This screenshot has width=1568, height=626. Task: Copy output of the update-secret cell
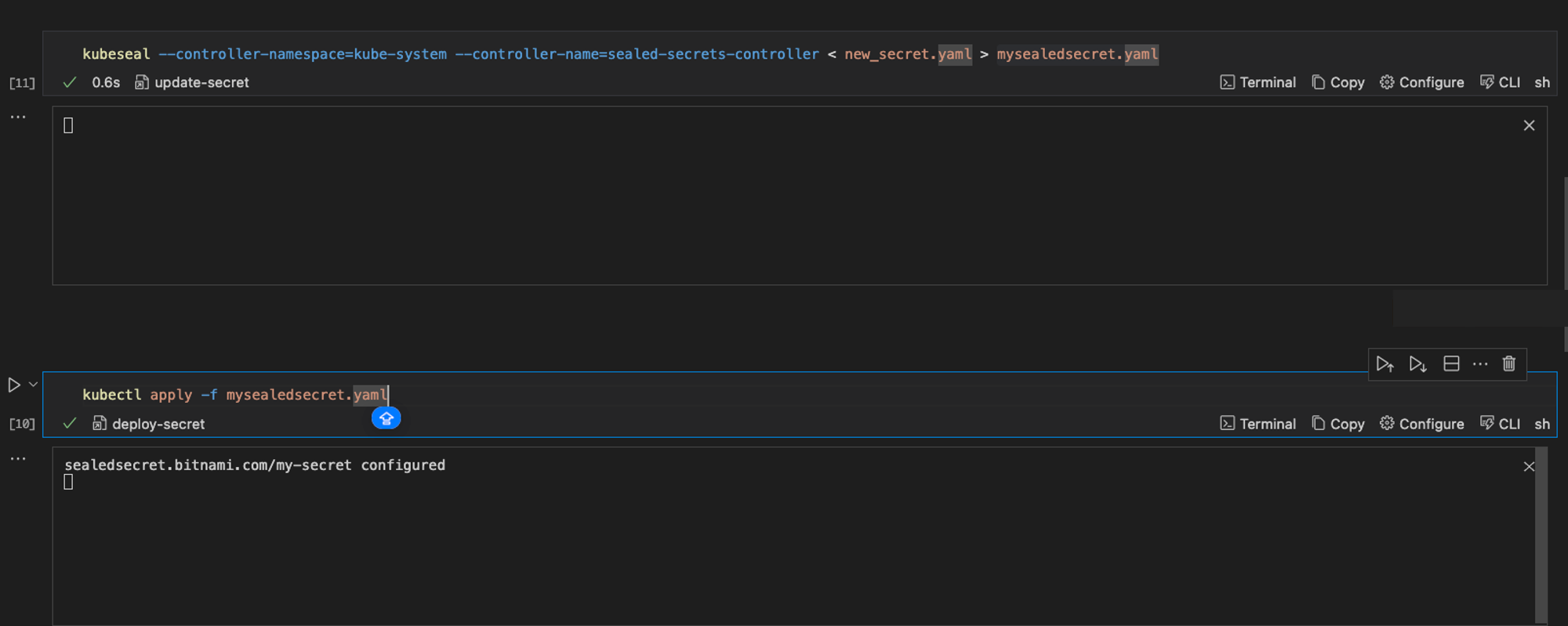point(1338,82)
